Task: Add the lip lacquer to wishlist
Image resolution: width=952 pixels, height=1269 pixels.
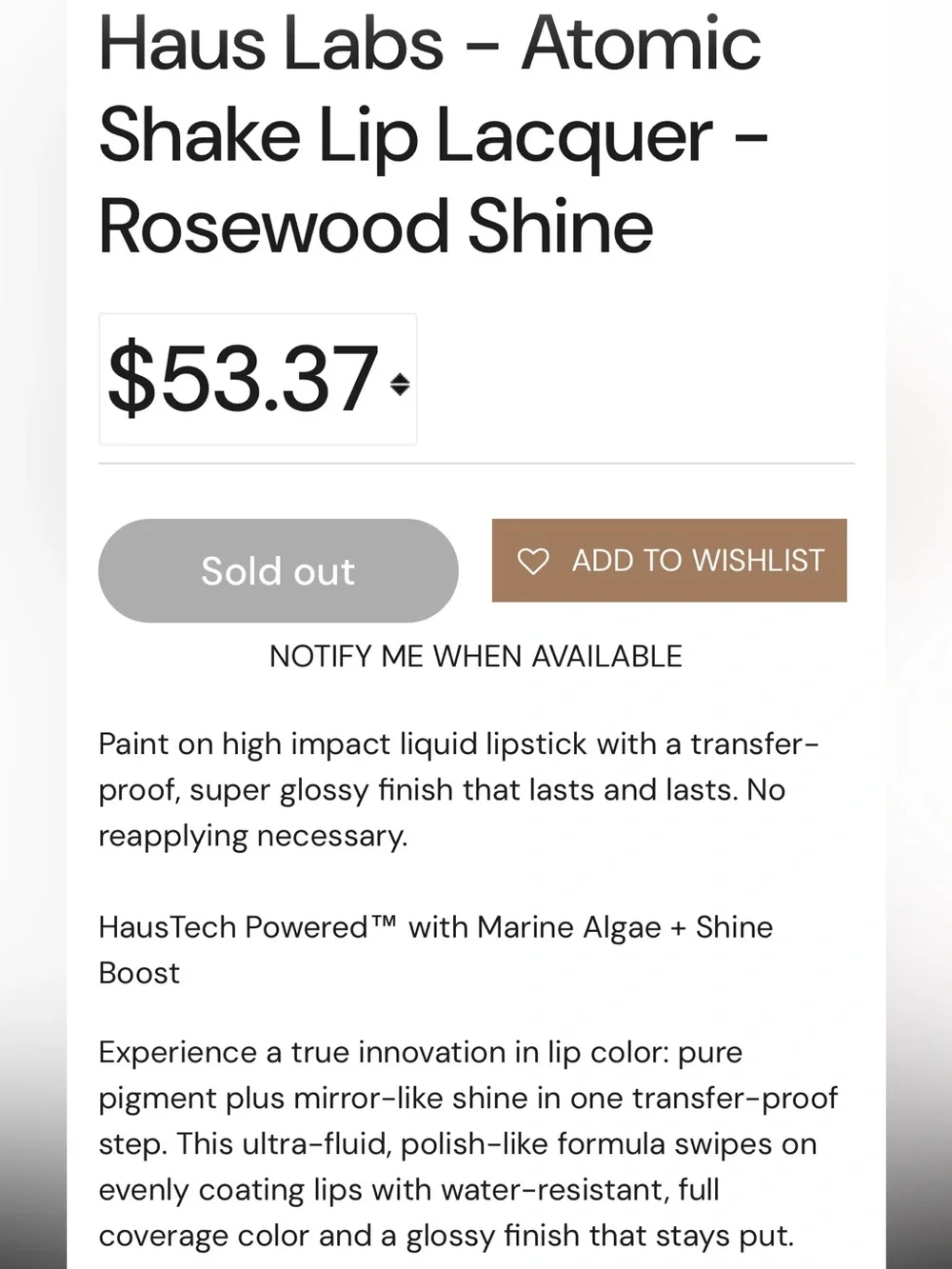Action: tap(669, 560)
